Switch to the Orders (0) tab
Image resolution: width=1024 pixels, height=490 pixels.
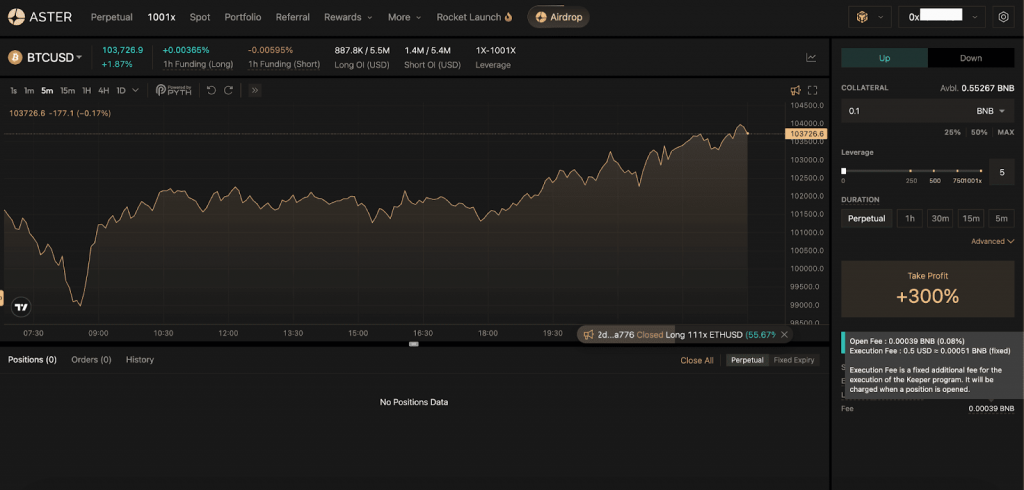click(91, 359)
